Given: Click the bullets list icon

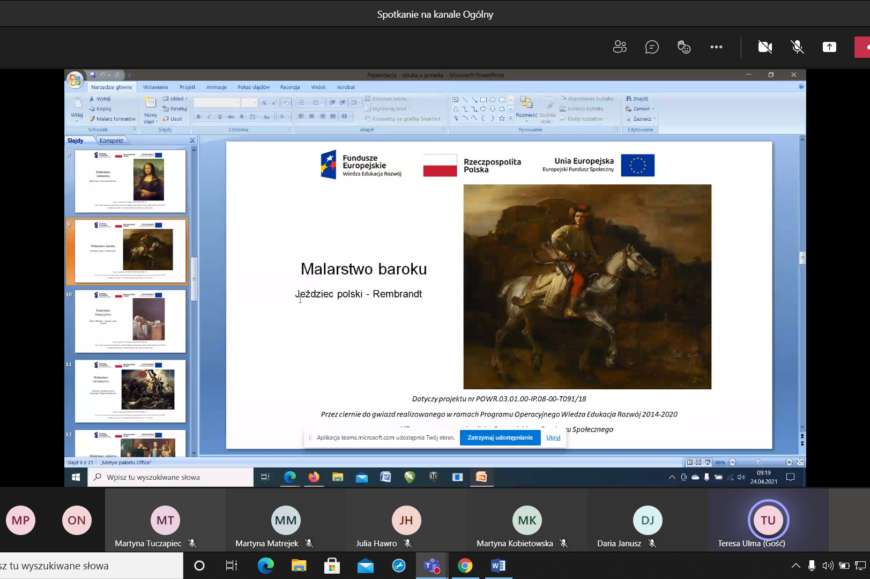Looking at the screenshot, I should pos(301,103).
